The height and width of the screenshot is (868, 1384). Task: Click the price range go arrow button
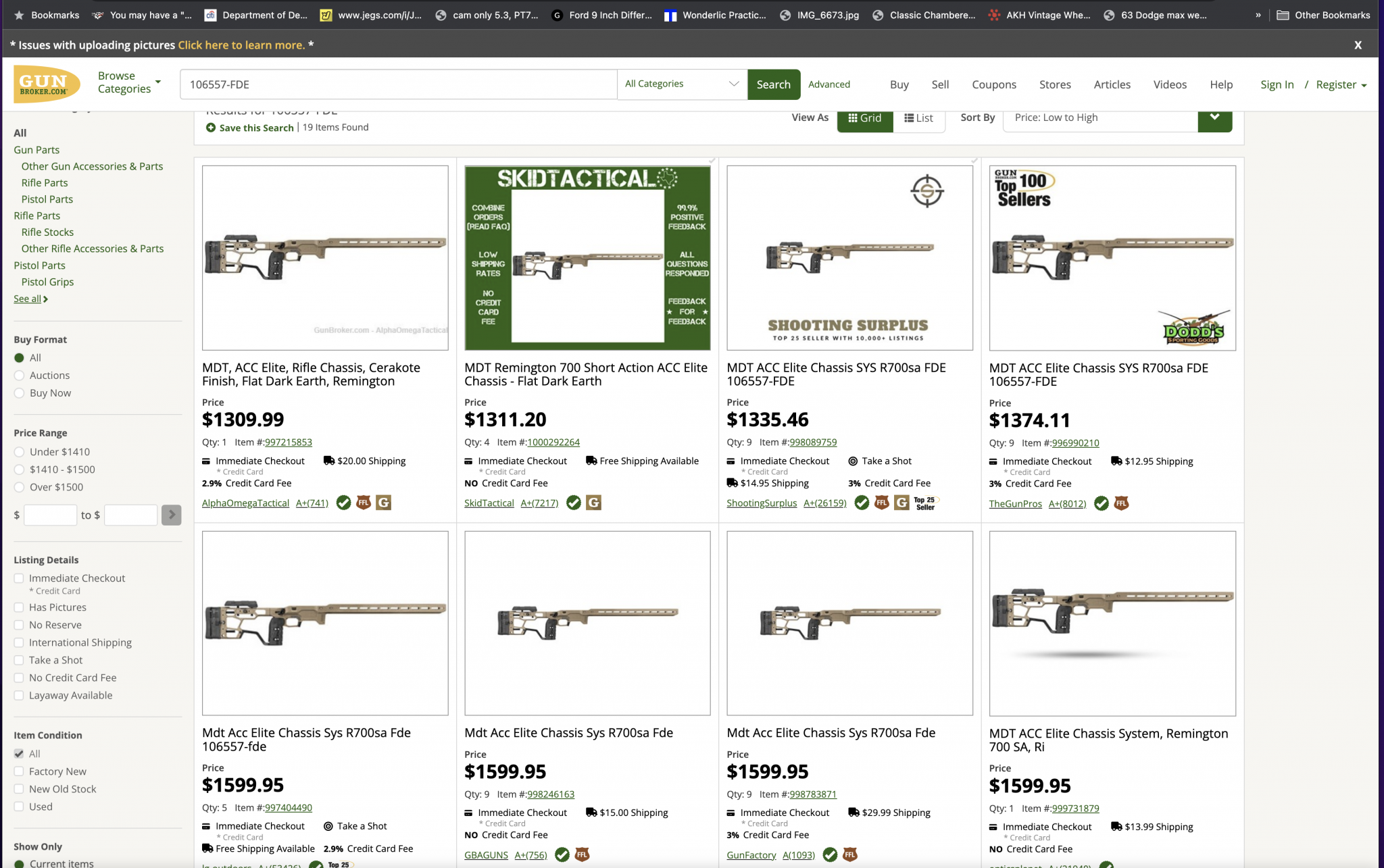172,515
